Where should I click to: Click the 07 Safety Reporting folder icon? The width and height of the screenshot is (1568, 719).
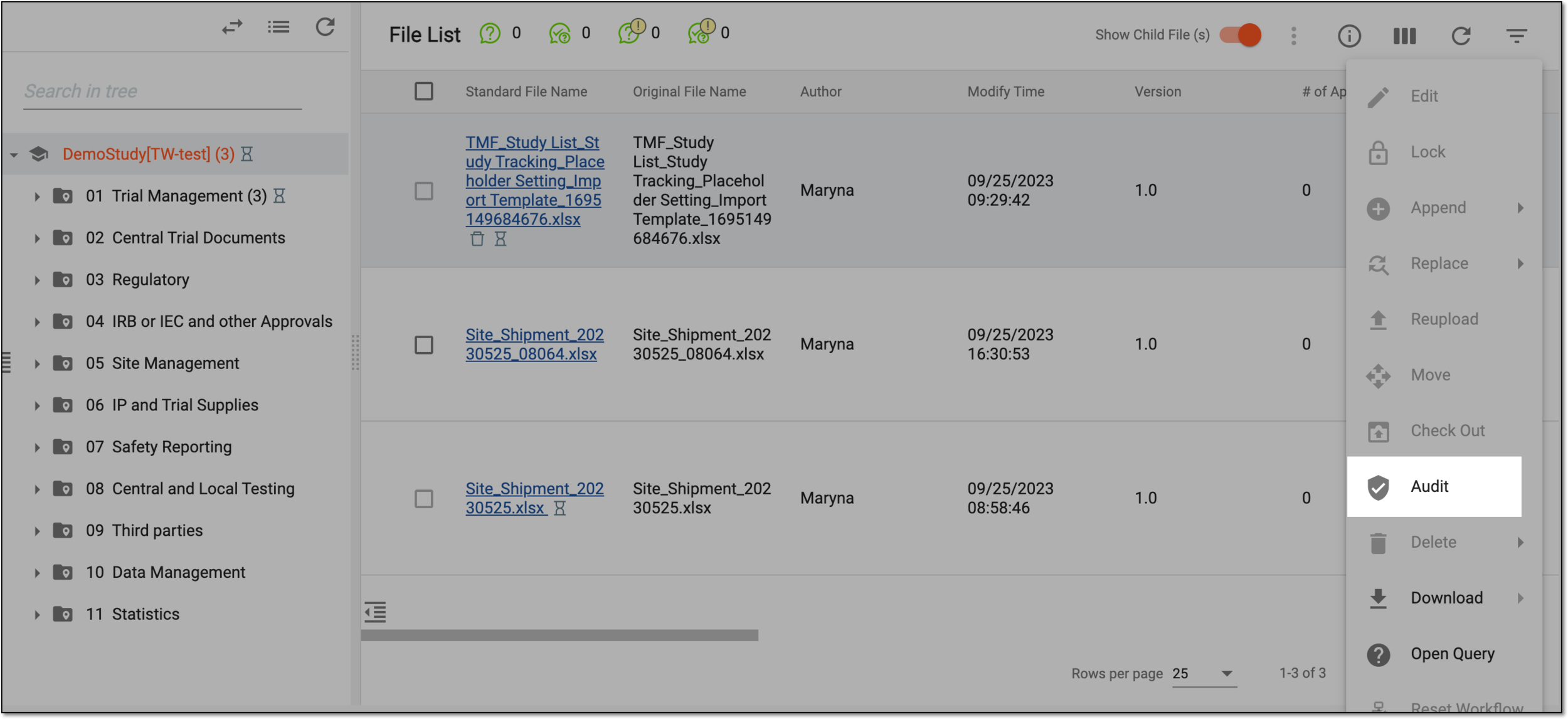pos(63,447)
